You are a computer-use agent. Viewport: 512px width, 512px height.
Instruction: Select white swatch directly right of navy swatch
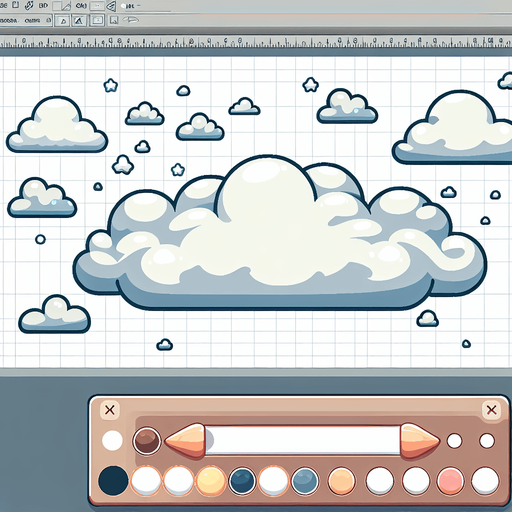[x=146, y=480]
